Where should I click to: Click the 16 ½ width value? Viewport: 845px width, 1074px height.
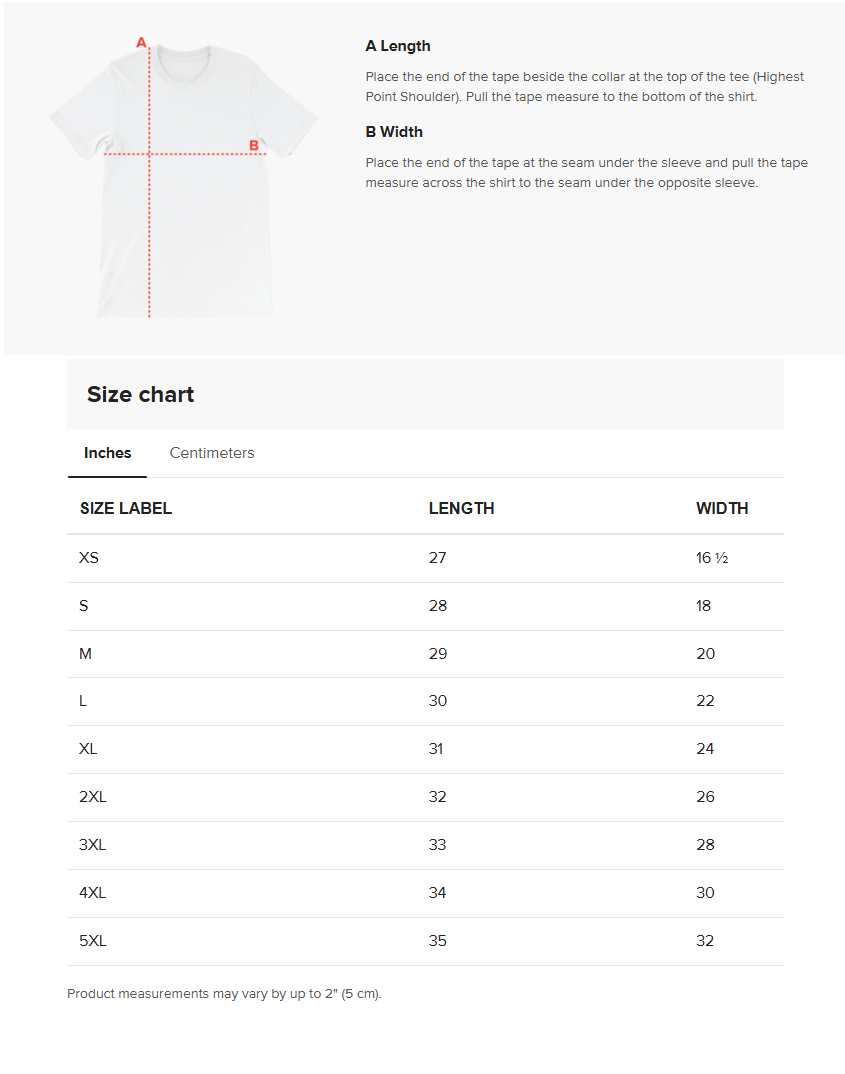[x=711, y=558]
